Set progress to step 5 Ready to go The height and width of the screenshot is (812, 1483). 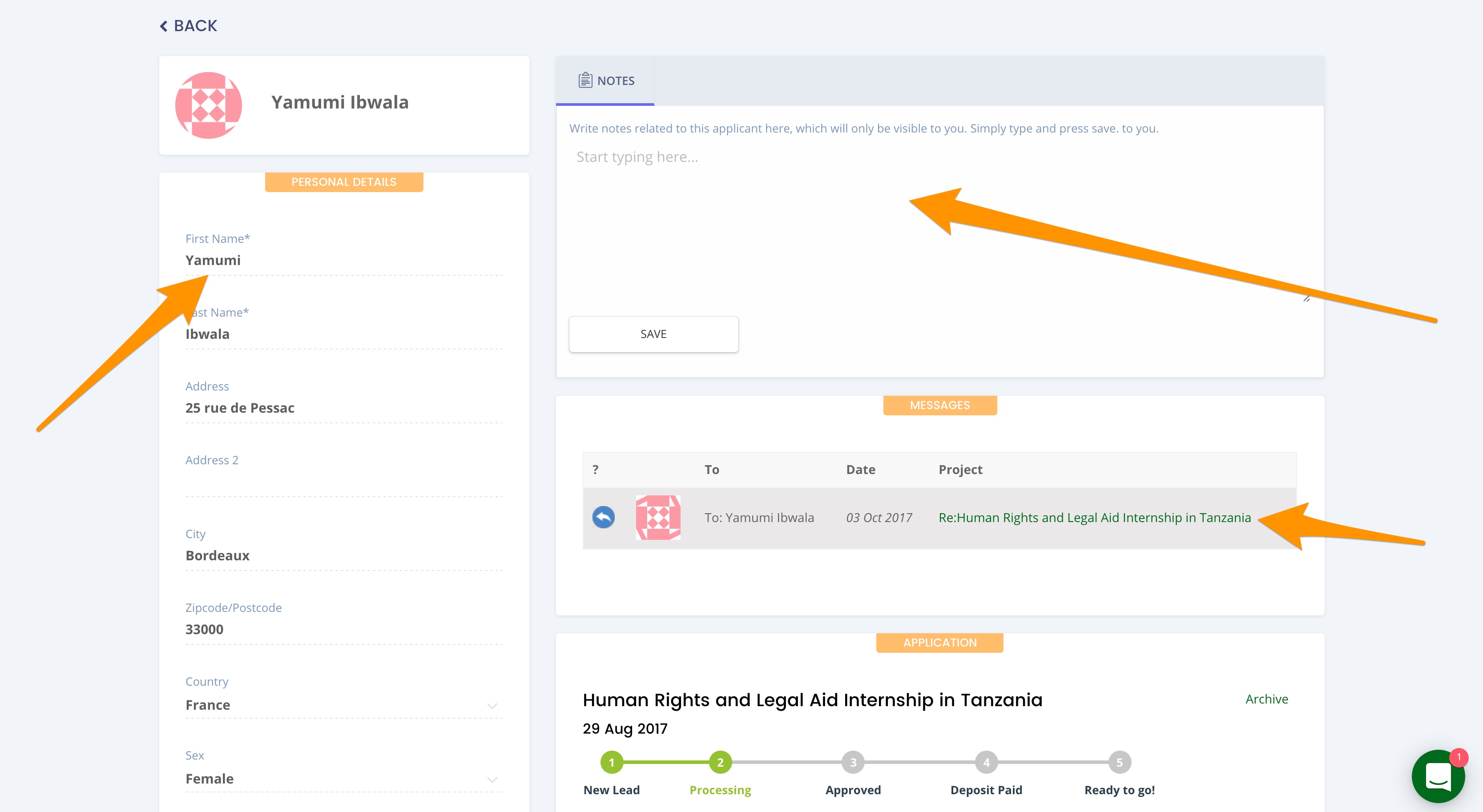[1119, 762]
